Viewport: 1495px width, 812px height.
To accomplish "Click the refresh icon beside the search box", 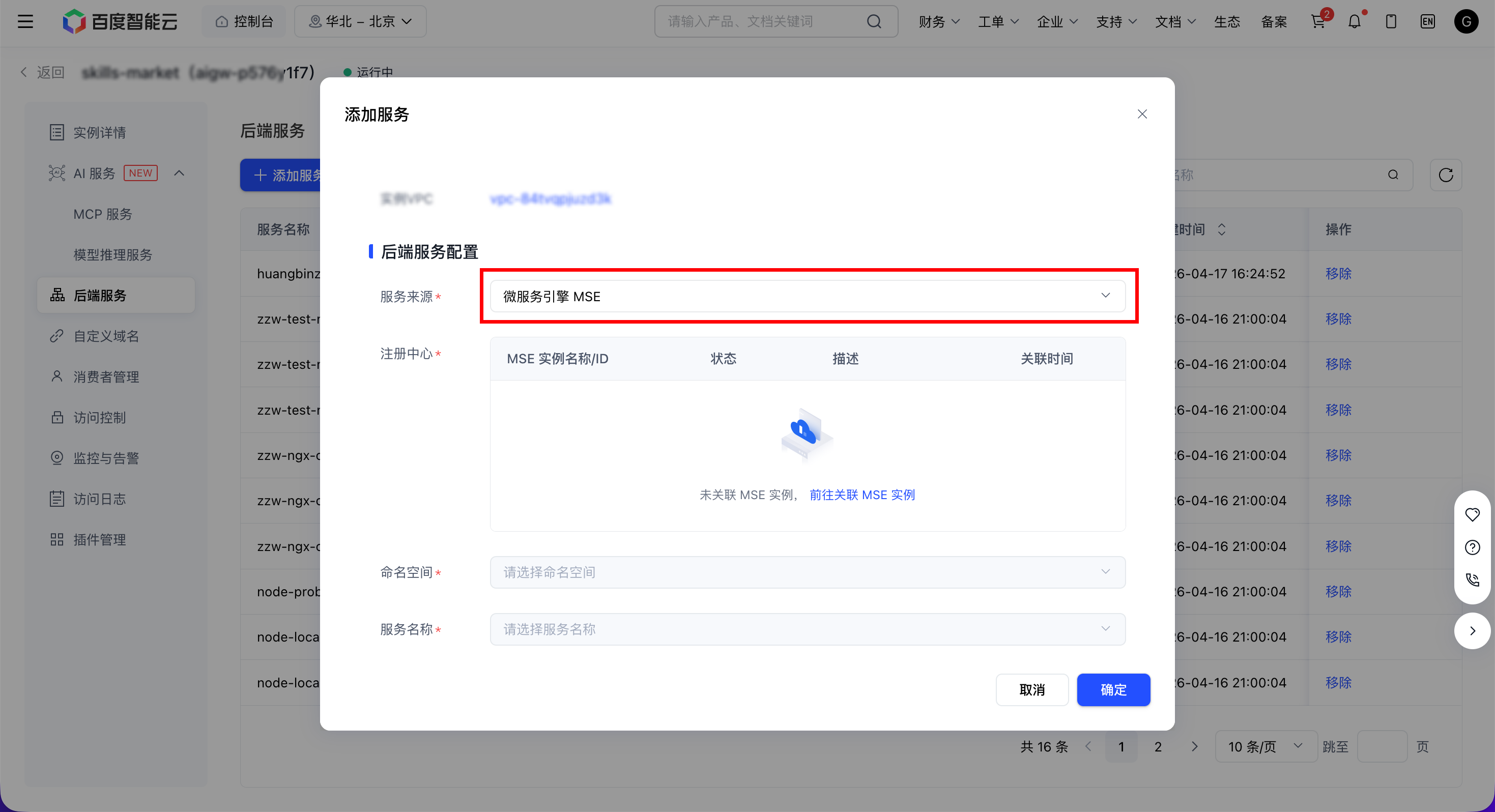I will click(1446, 175).
